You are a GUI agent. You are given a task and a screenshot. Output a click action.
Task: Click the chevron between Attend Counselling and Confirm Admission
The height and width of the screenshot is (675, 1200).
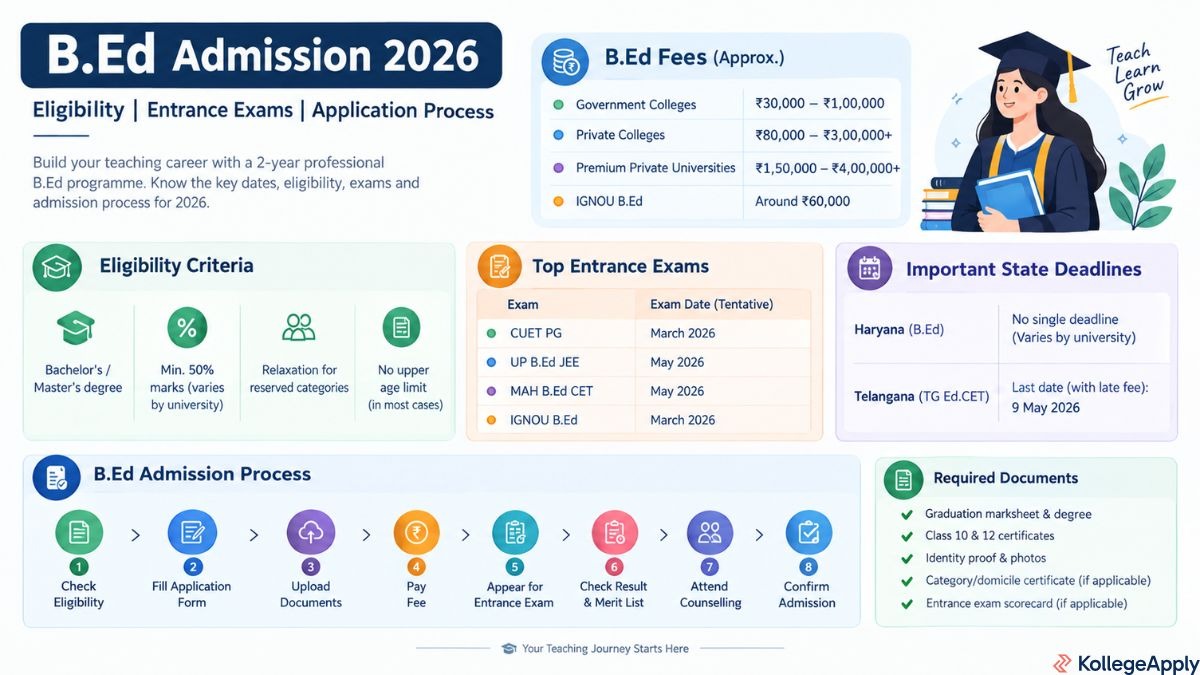click(x=760, y=535)
